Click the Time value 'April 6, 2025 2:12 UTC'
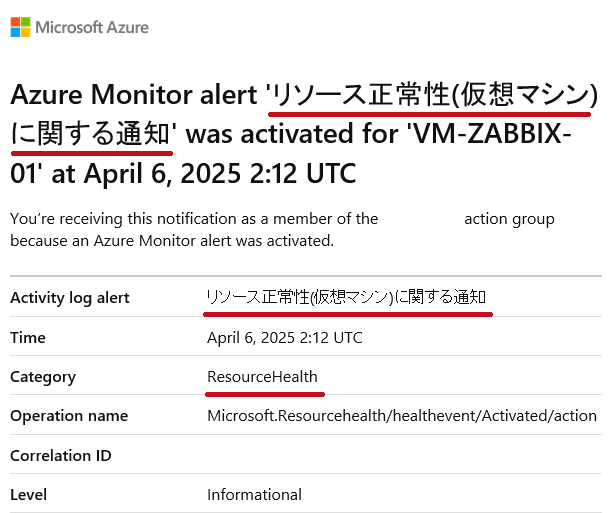 [x=285, y=337]
